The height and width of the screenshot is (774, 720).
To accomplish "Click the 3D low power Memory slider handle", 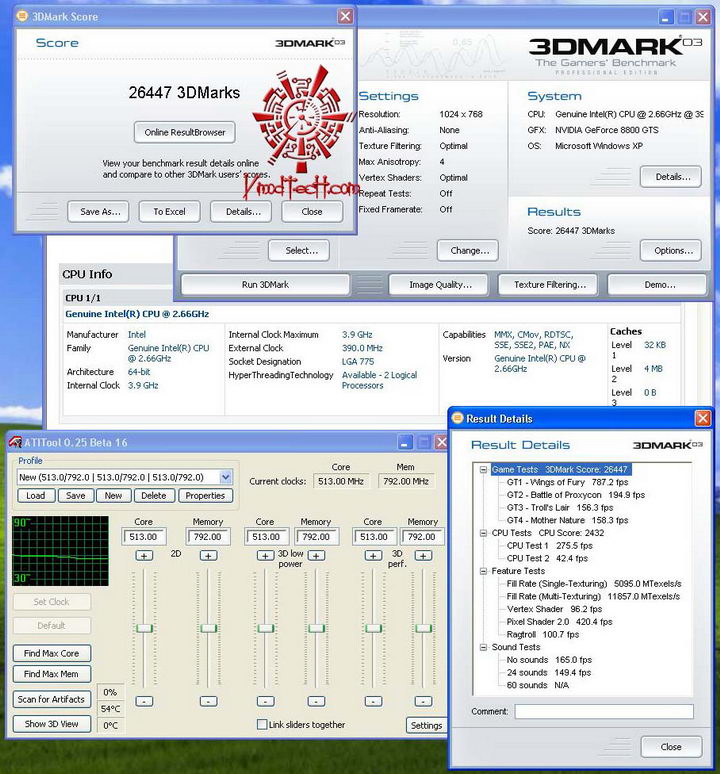I will tap(316, 628).
